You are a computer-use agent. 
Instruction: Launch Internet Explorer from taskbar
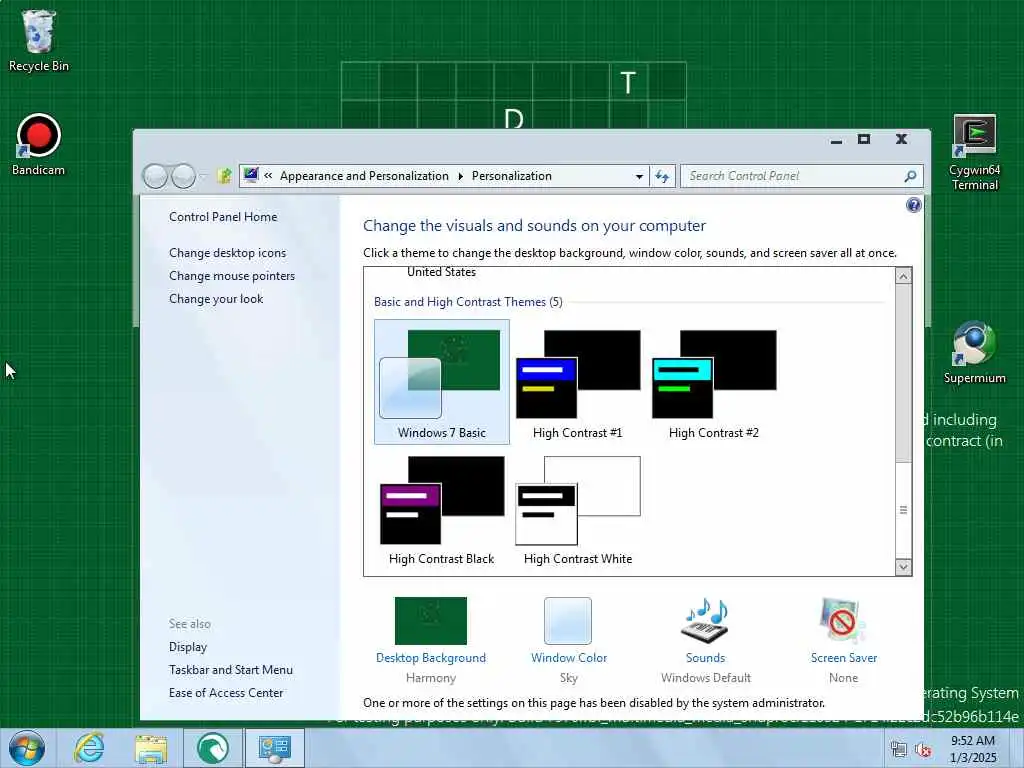[x=89, y=748]
